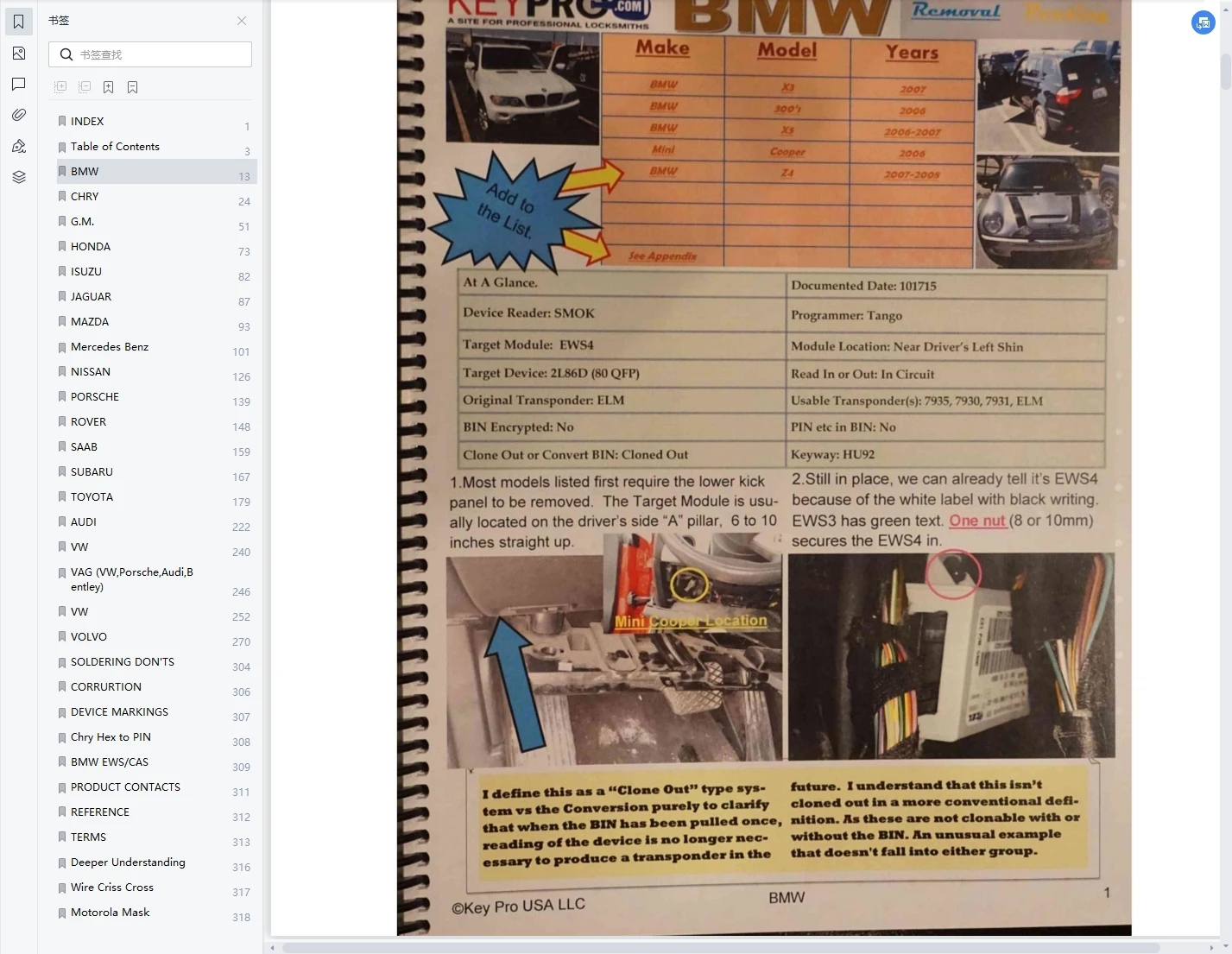Viewport: 1232px width, 954px height.
Task: Click the magnifier icon in bookmark search
Action: click(66, 54)
